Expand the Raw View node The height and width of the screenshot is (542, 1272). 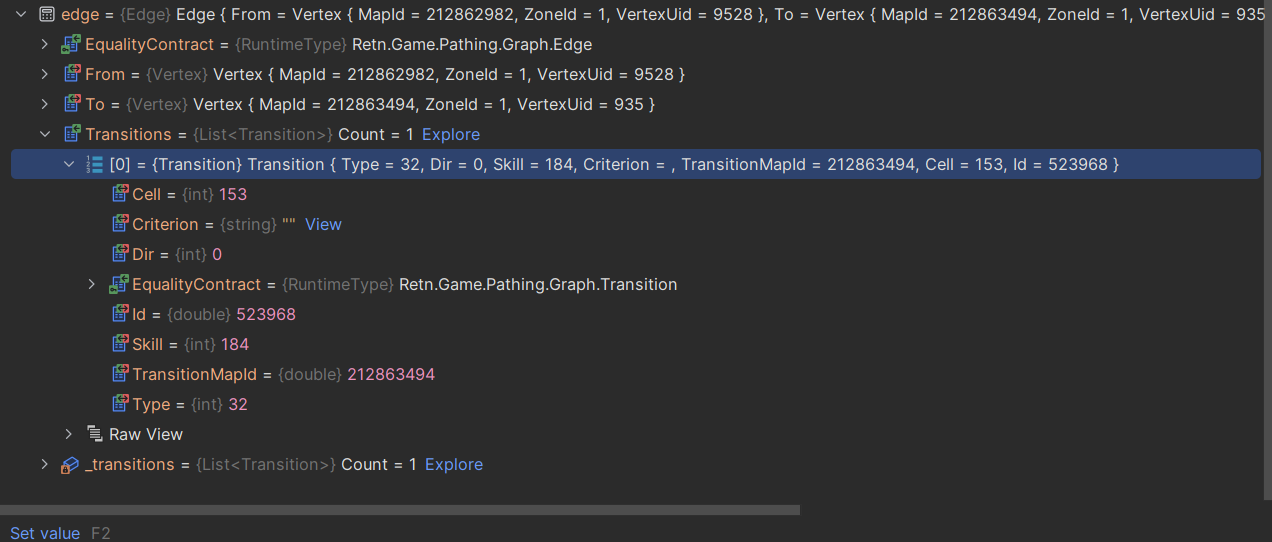[x=68, y=434]
